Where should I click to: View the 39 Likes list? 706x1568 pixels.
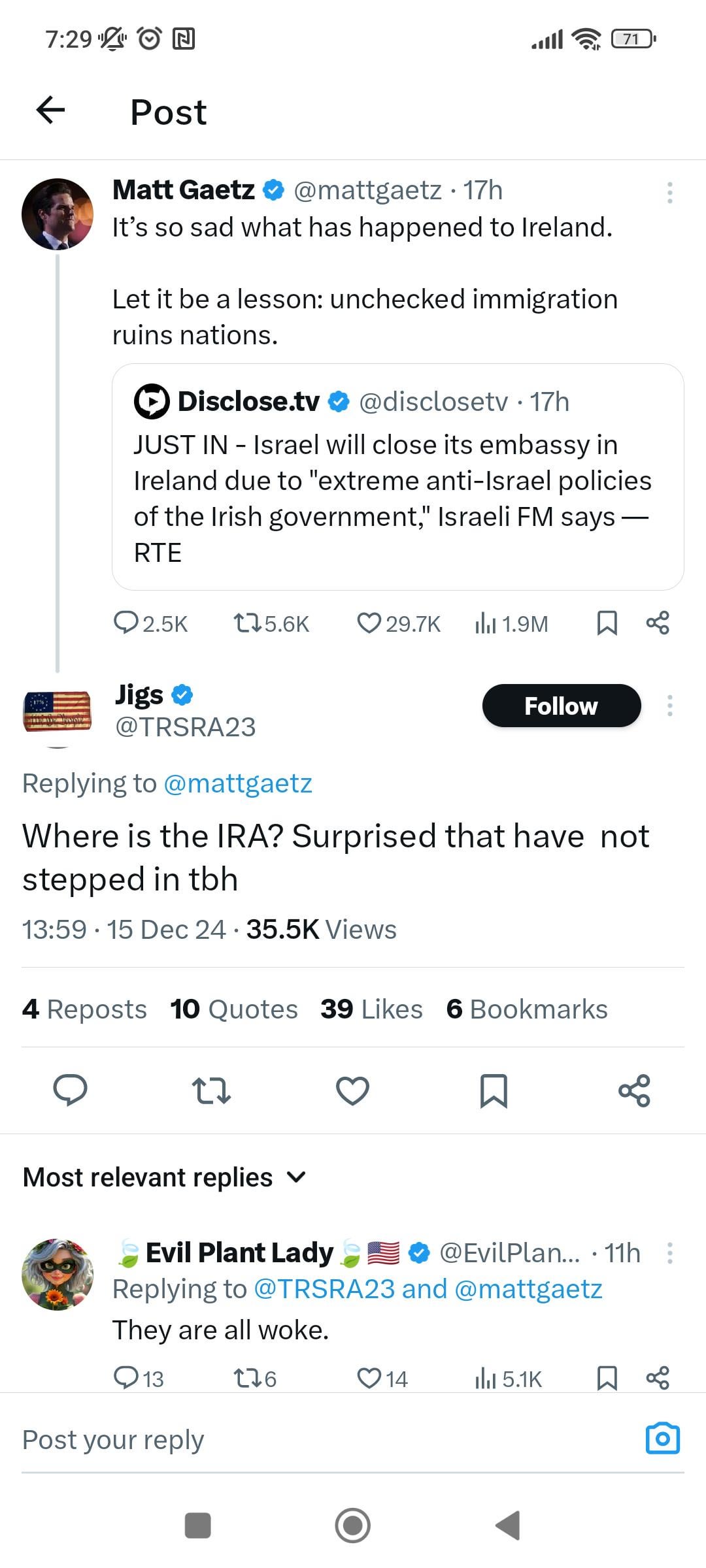(371, 1009)
